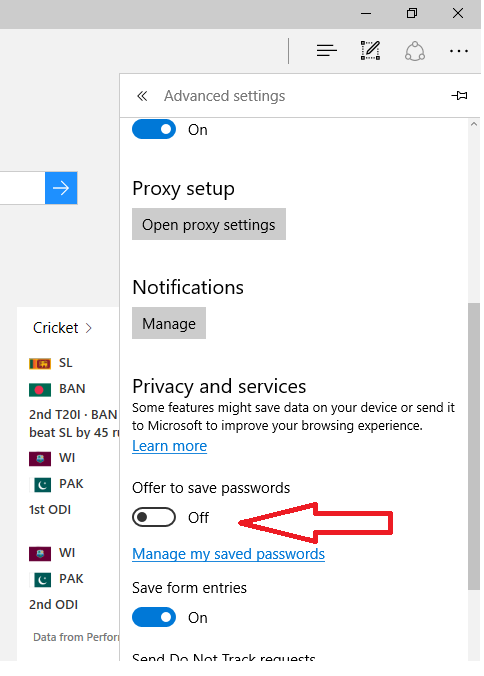Pin the Advanced settings pane
This screenshot has height=676, width=484.
pos(459,95)
